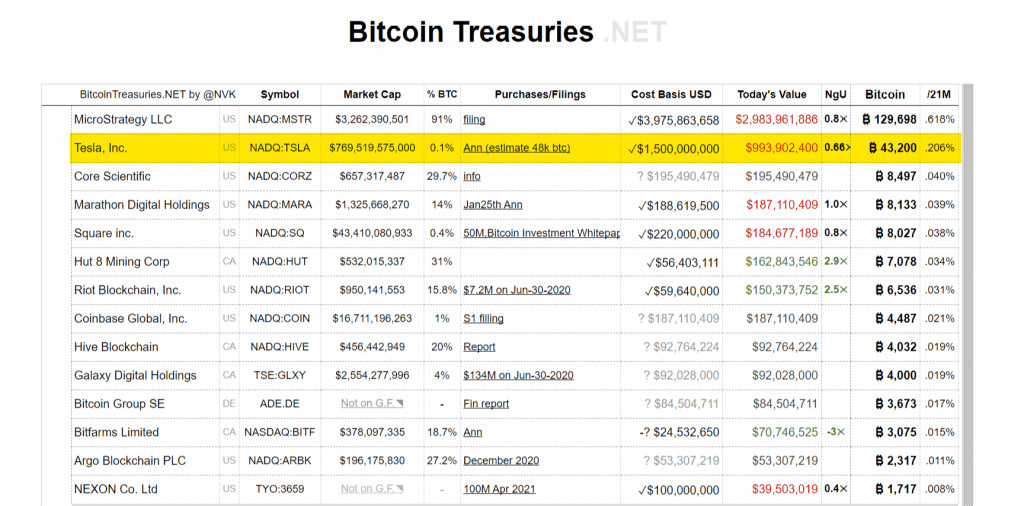This screenshot has height=506, width=1024.
Task: Expand Not on G.F. cell for ADE.DE
Action: tap(372, 403)
